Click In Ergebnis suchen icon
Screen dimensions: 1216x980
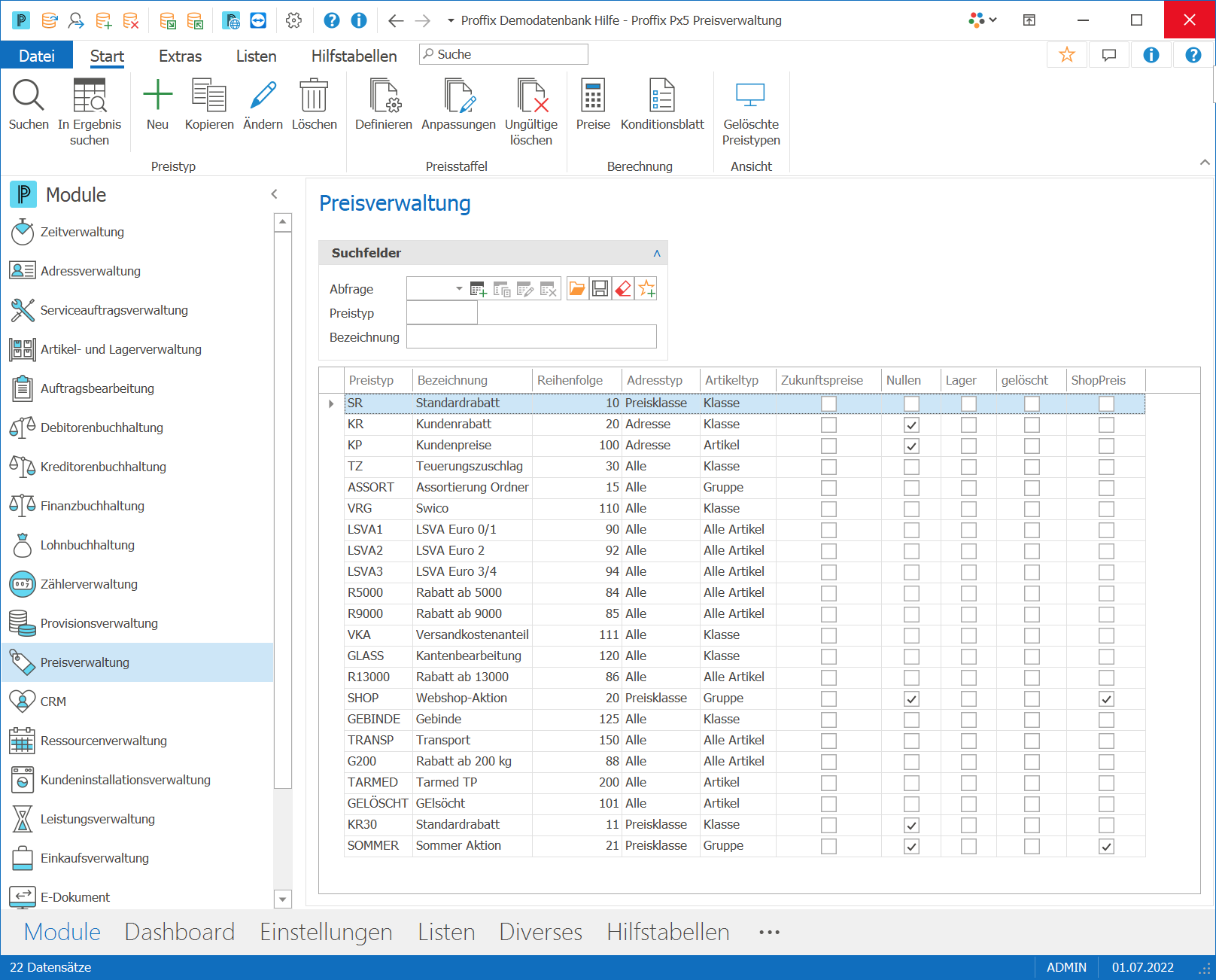coord(90,96)
